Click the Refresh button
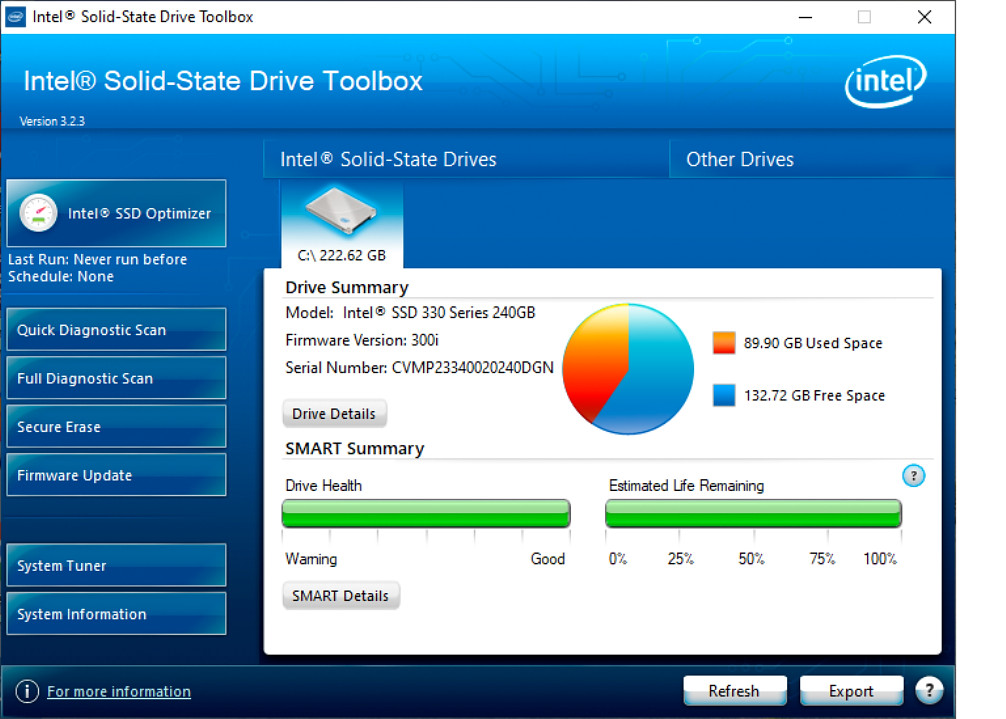This screenshot has width=1006, height=719. pos(735,691)
